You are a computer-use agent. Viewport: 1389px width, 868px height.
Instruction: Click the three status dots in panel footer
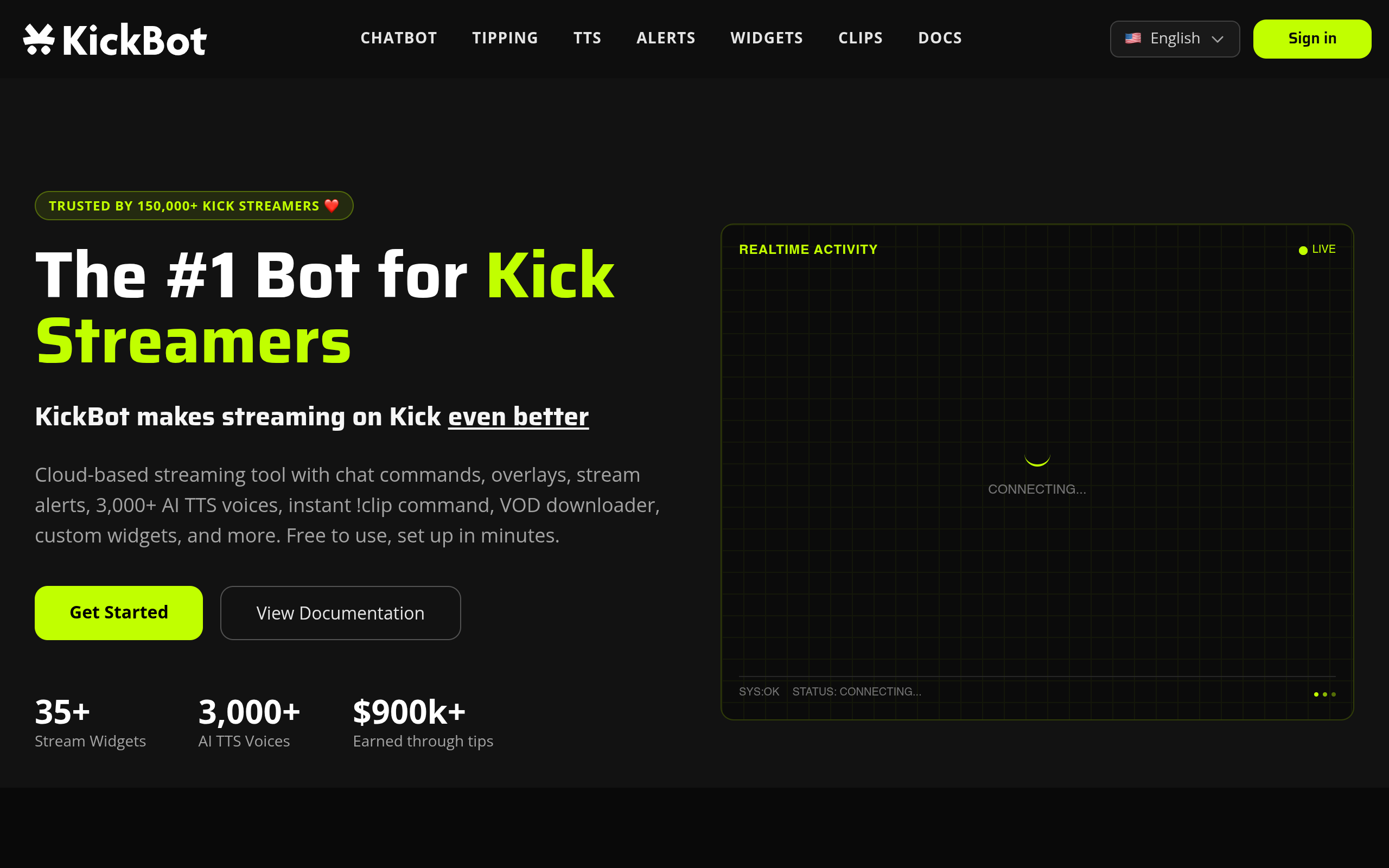click(x=1325, y=694)
